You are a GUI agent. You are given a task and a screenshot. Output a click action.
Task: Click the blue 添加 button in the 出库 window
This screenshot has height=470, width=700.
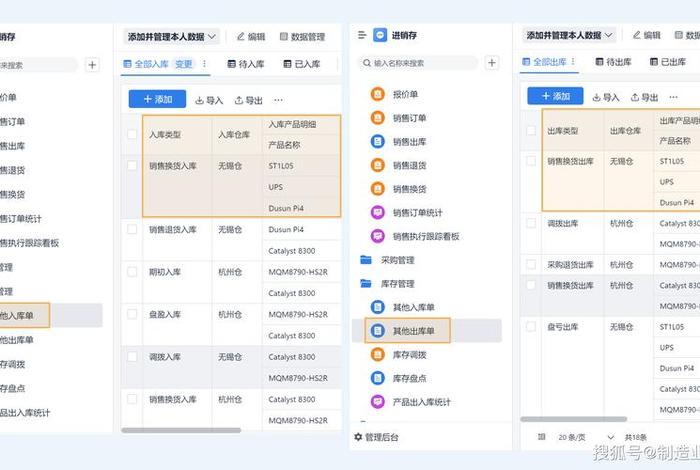(555, 96)
